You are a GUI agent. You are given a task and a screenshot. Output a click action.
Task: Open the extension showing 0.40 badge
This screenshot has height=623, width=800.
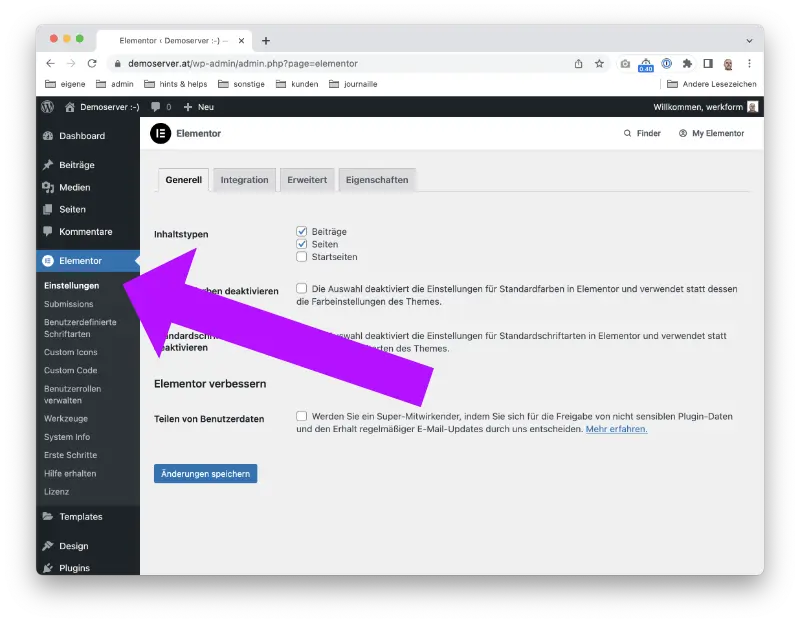(x=645, y=64)
